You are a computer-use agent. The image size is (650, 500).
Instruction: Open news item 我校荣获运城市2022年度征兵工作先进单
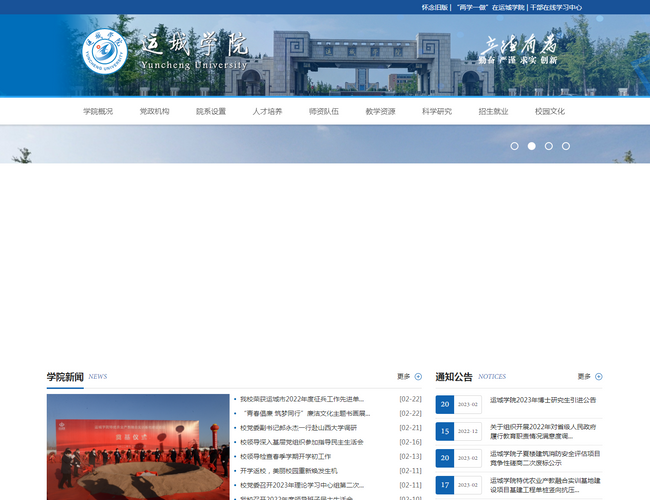tap(302, 399)
